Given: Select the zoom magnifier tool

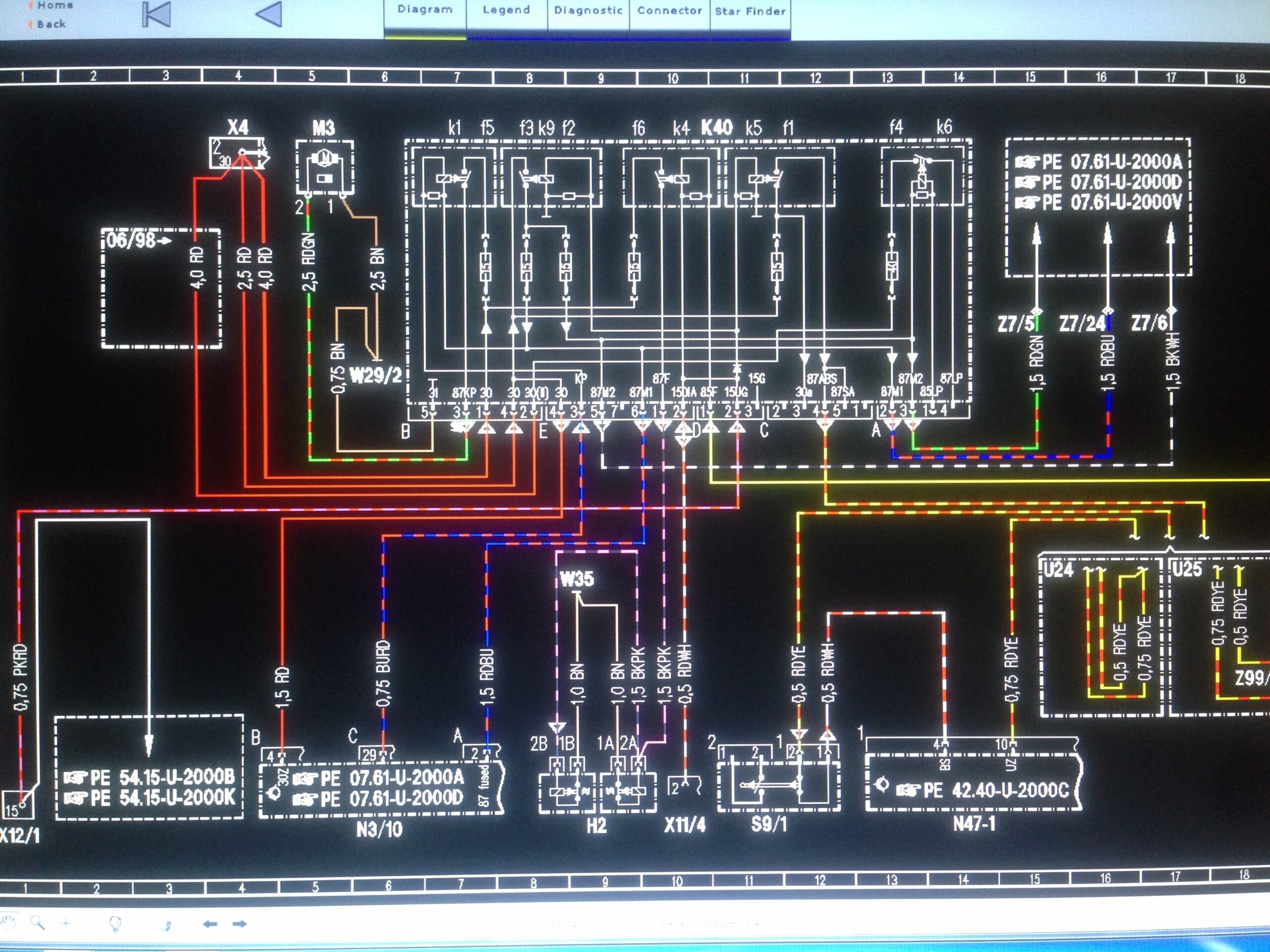Looking at the screenshot, I should tap(36, 924).
